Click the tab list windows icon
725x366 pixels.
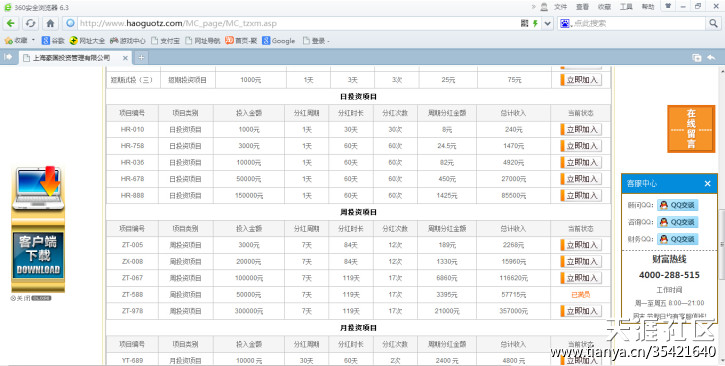click(x=697, y=57)
